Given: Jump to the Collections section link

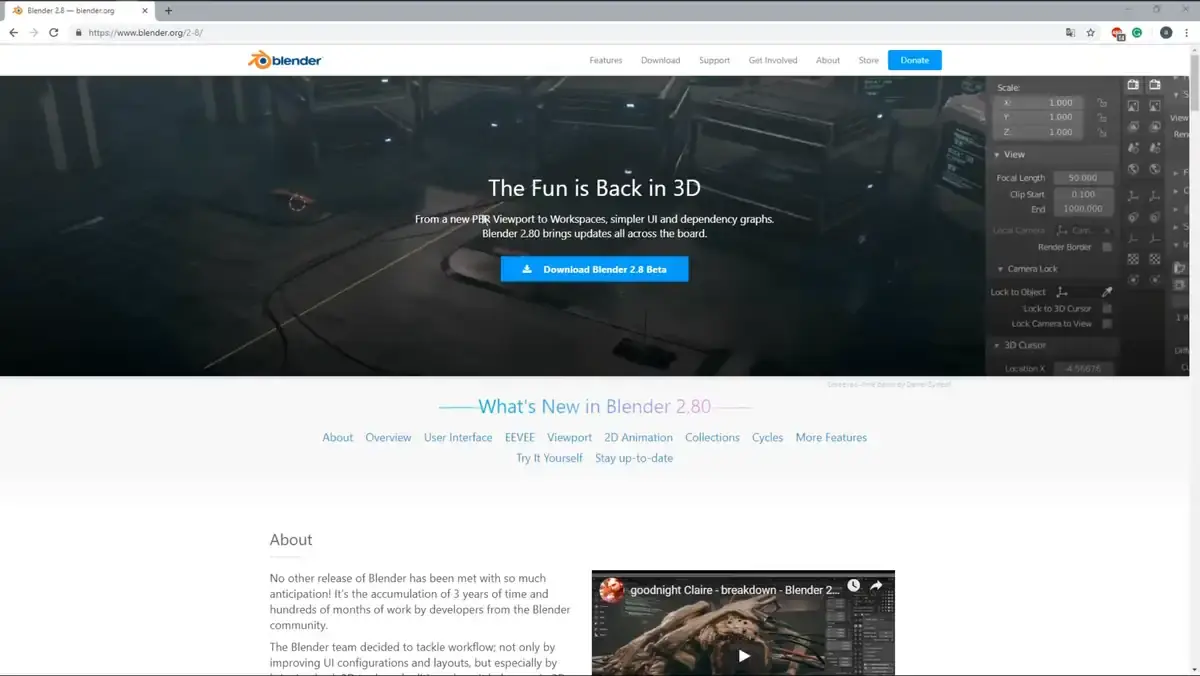Looking at the screenshot, I should tap(713, 437).
